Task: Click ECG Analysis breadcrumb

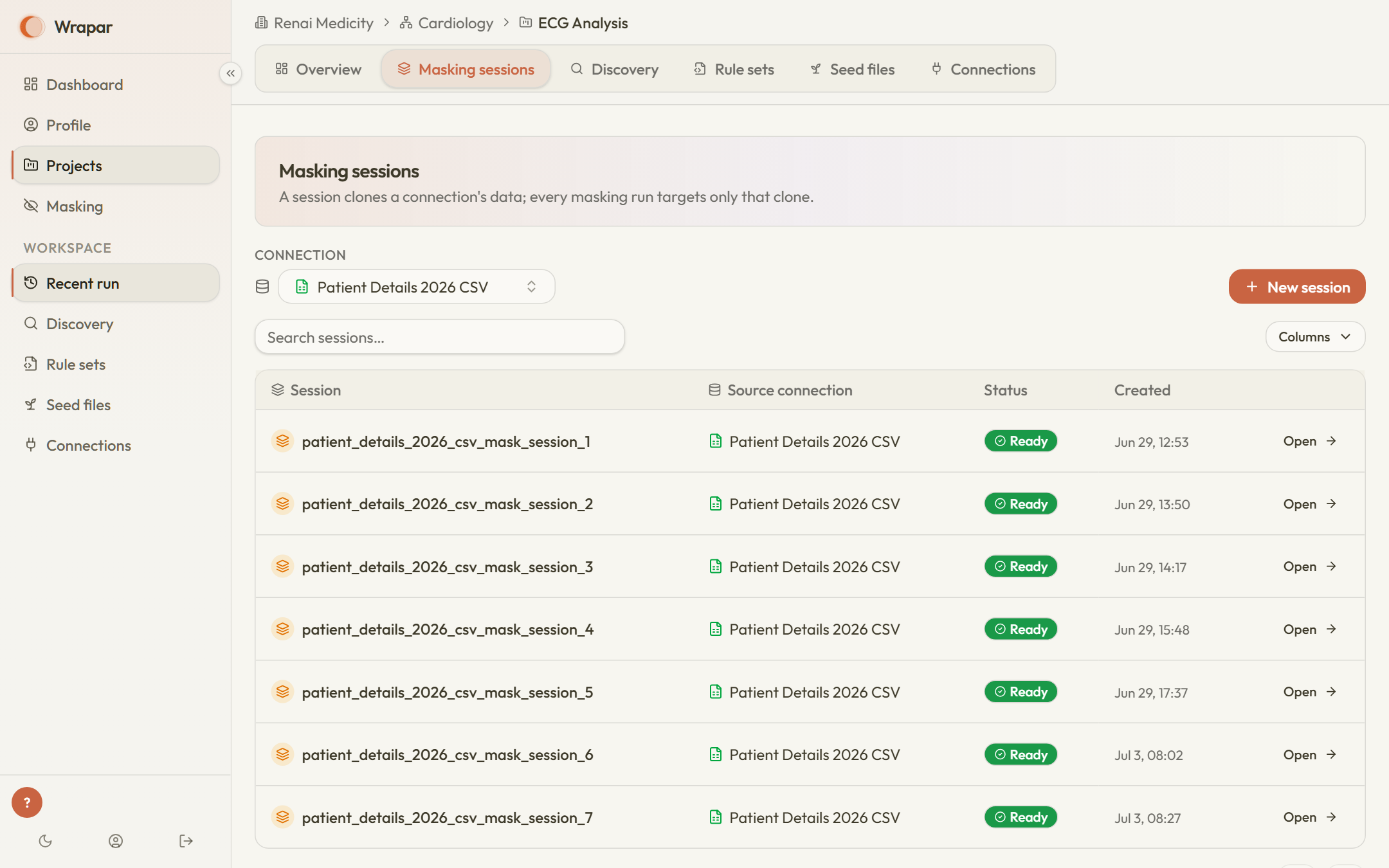Action: point(574,23)
